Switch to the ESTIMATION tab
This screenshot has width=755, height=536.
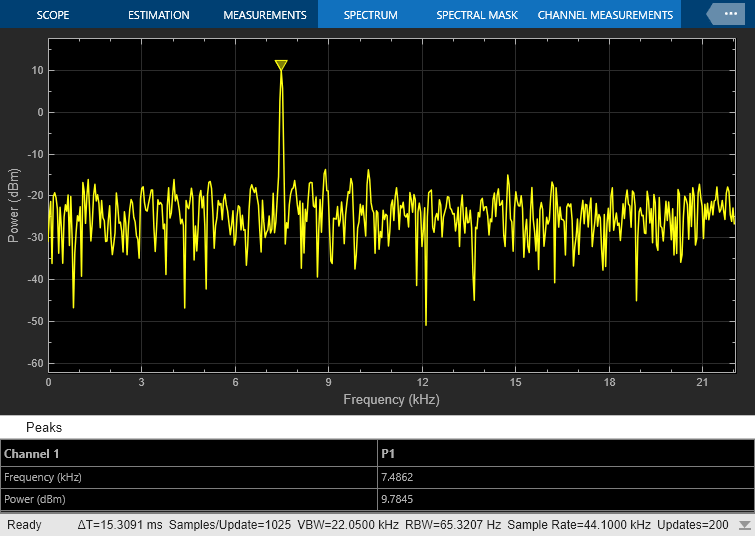pyautogui.click(x=158, y=15)
